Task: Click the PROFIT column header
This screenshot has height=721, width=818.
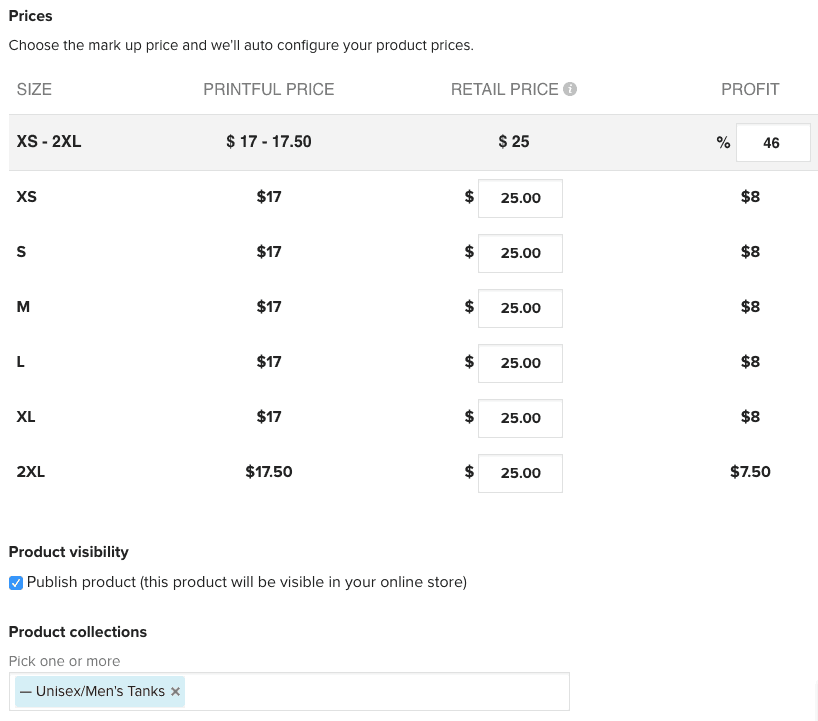Action: click(750, 90)
